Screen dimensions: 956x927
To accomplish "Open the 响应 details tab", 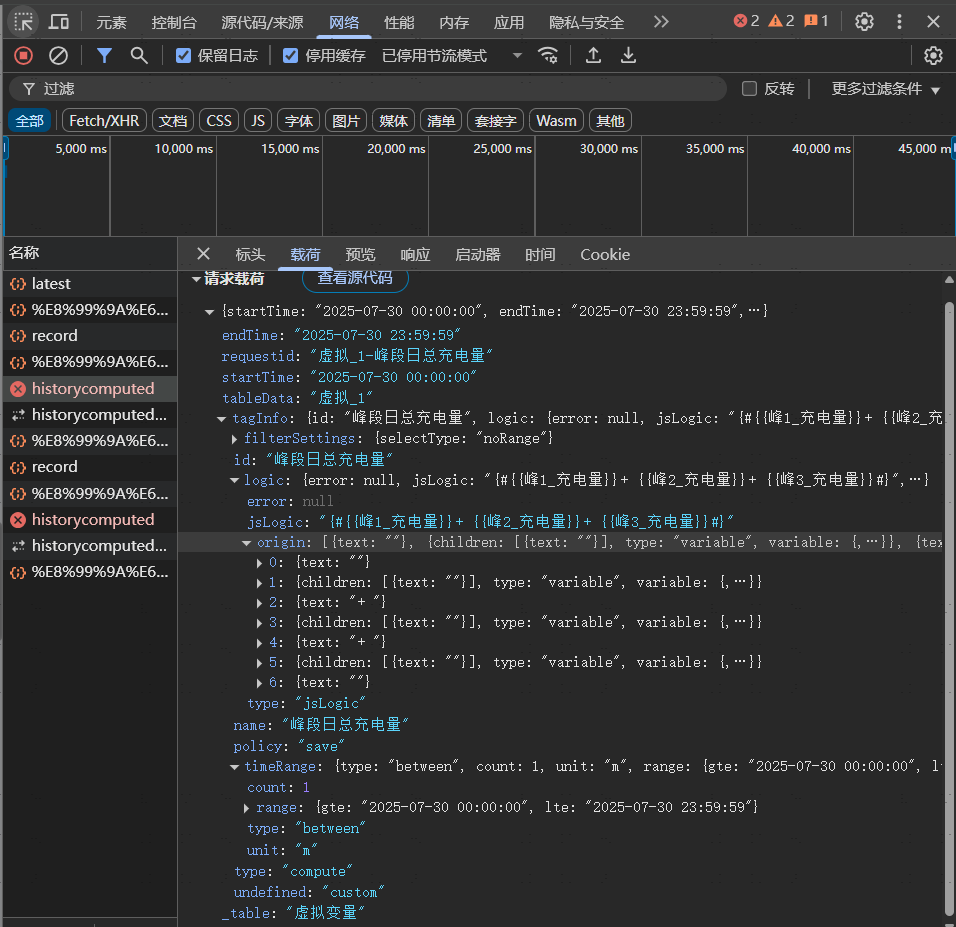I will (415, 254).
